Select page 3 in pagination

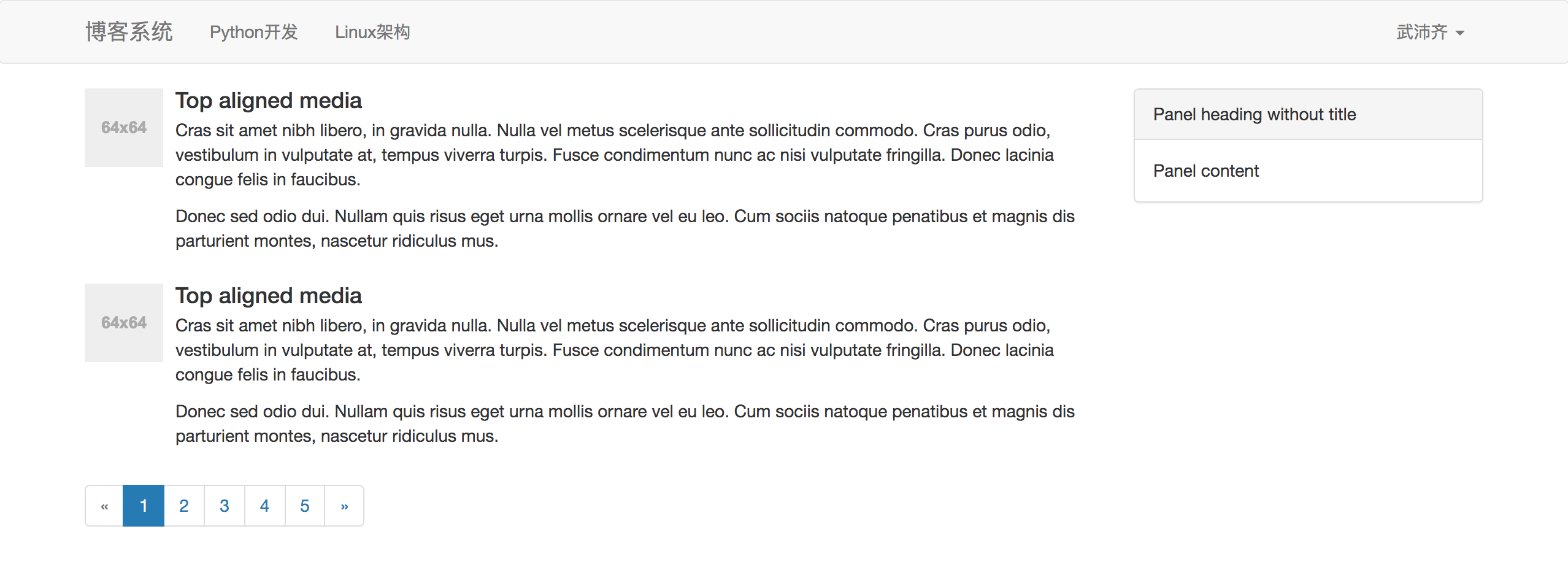point(225,506)
